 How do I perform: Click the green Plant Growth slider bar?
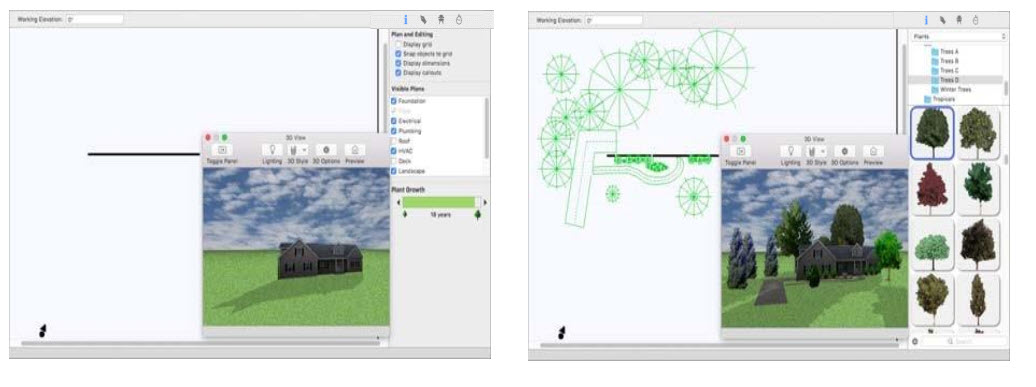[x=439, y=202]
